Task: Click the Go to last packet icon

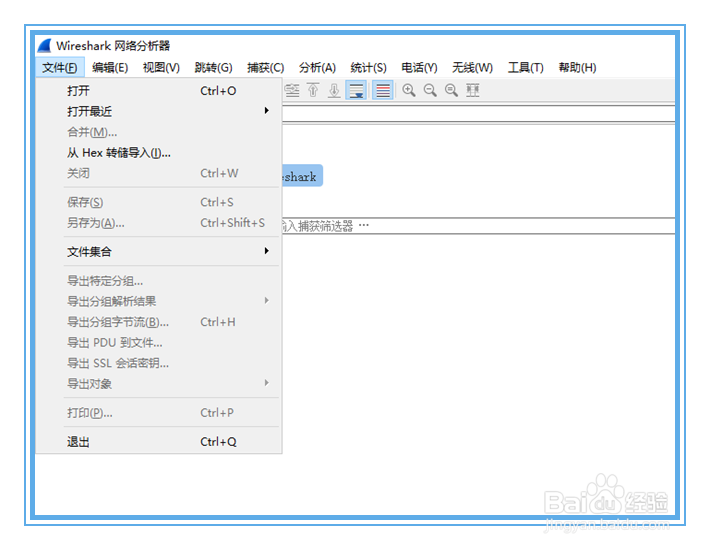Action: [x=334, y=91]
